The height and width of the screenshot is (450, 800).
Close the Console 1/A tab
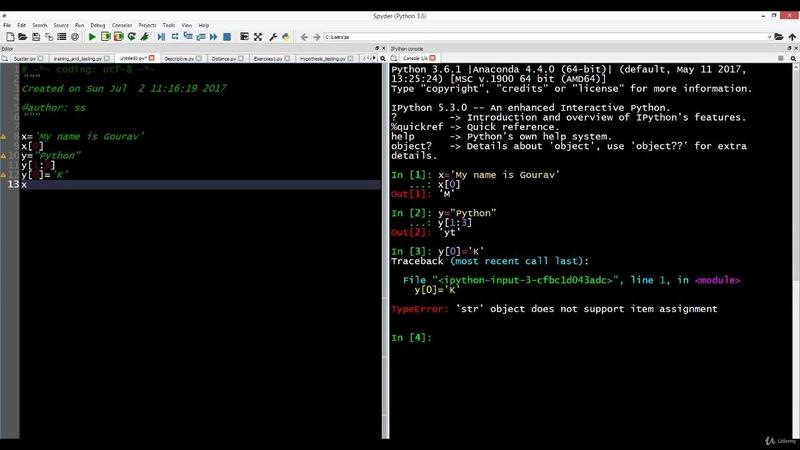click(x=433, y=58)
